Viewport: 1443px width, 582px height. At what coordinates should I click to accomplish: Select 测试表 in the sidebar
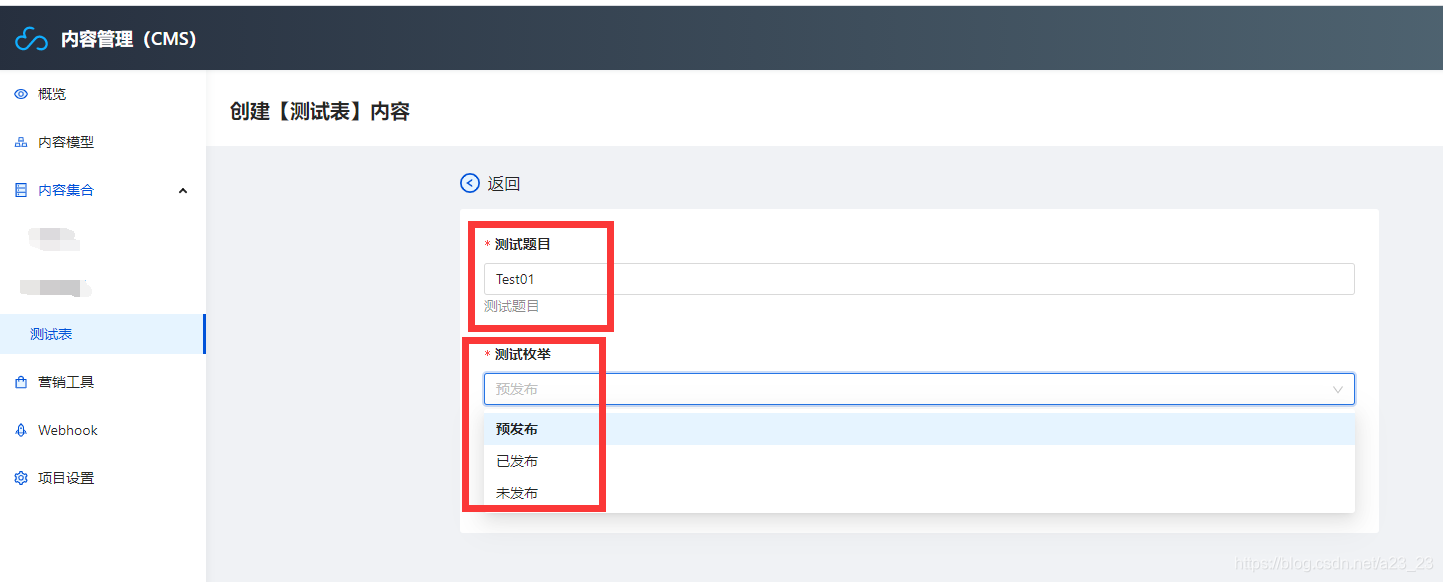[x=103, y=334]
